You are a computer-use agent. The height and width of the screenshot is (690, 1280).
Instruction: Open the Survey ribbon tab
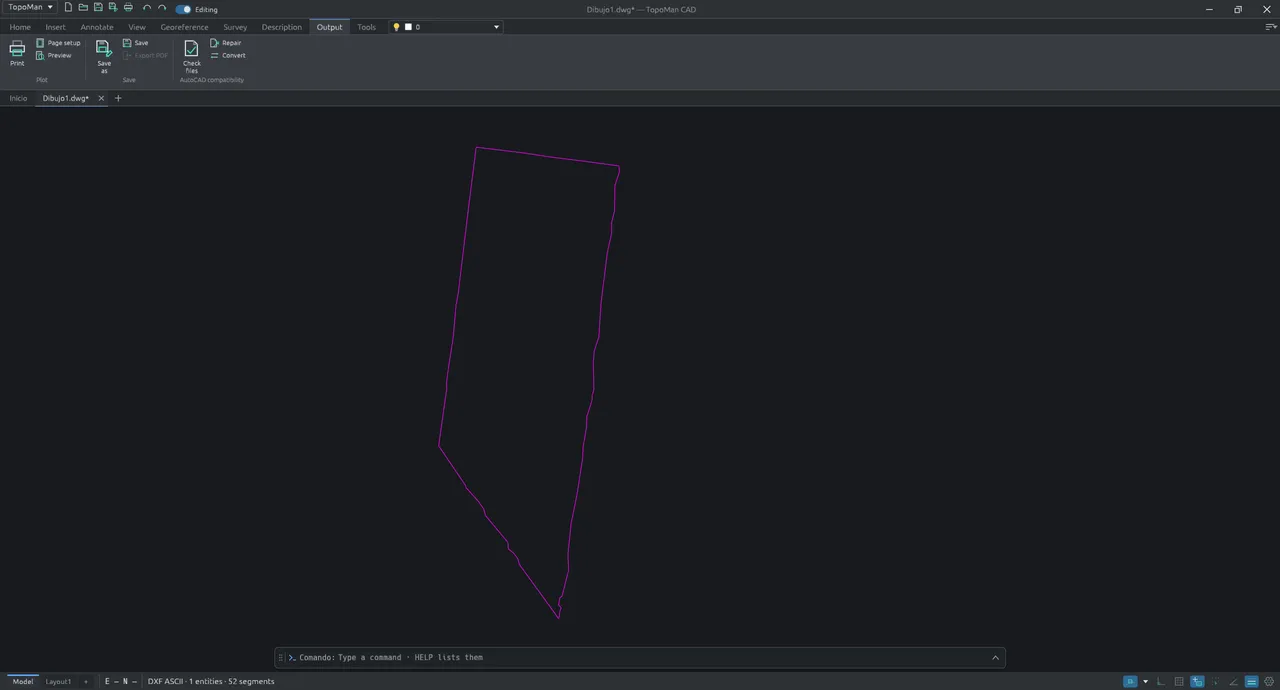tap(235, 27)
